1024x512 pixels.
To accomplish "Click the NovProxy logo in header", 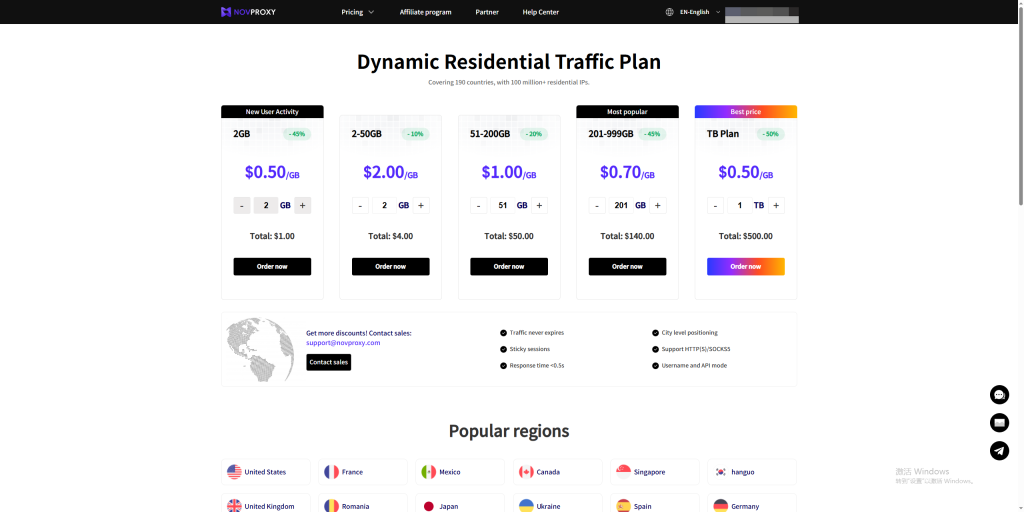I will coord(248,12).
